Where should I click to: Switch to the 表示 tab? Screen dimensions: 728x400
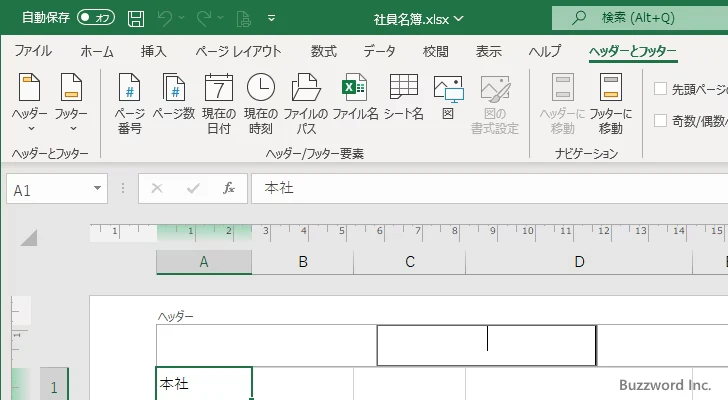point(489,51)
